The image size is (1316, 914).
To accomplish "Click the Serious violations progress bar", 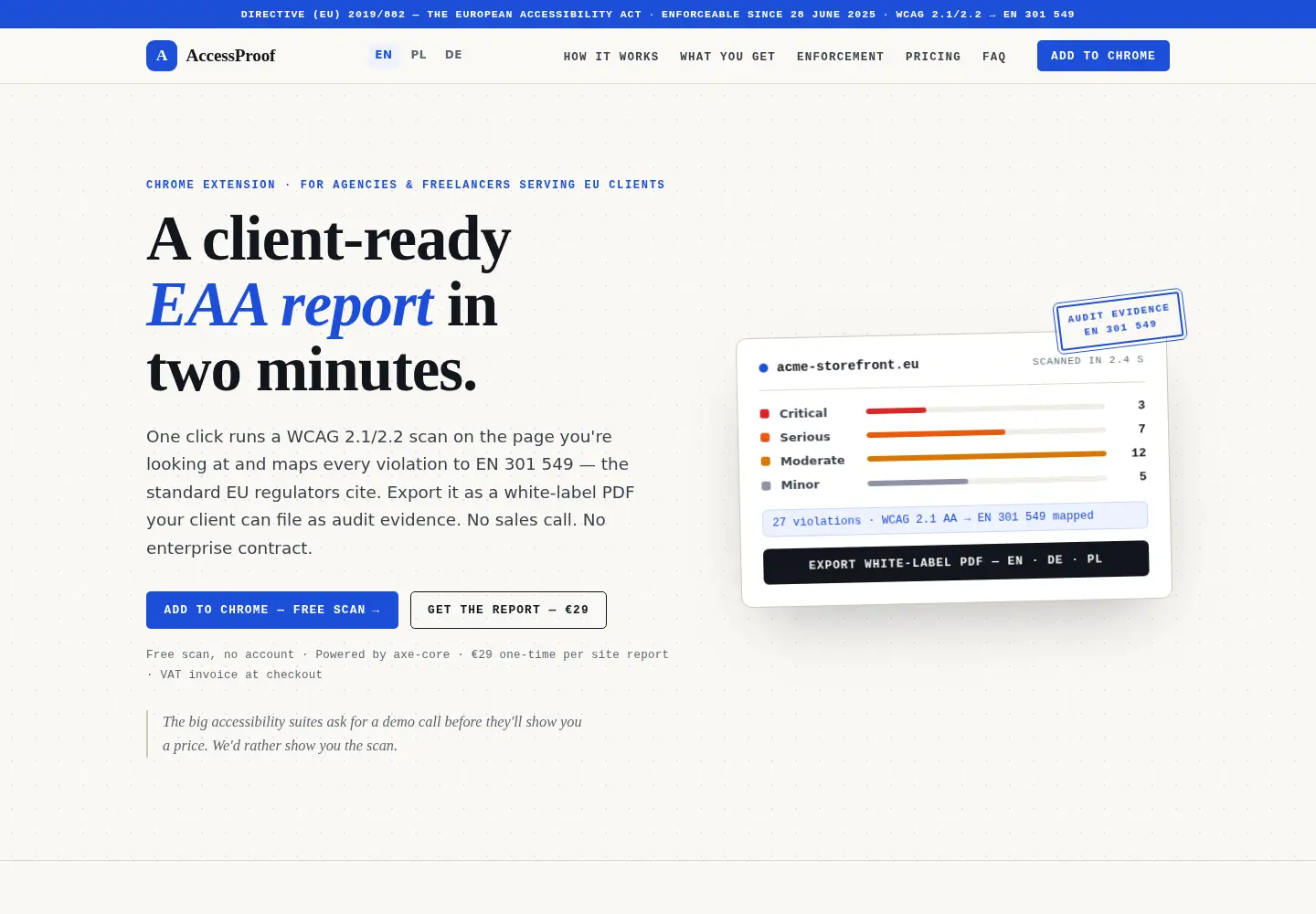I will 986,431.
